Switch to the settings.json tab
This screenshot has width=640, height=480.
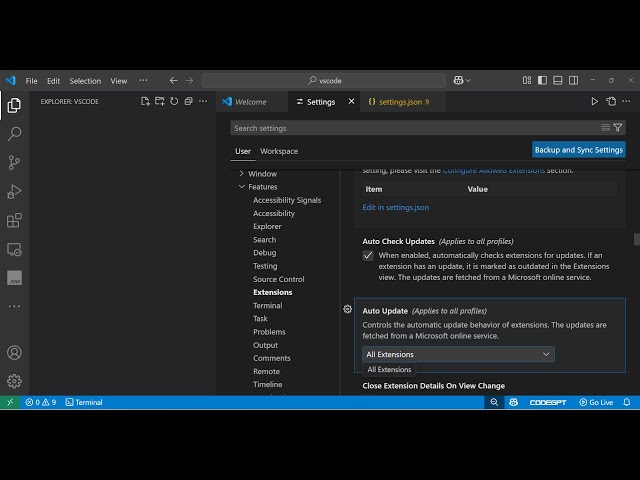tap(397, 102)
